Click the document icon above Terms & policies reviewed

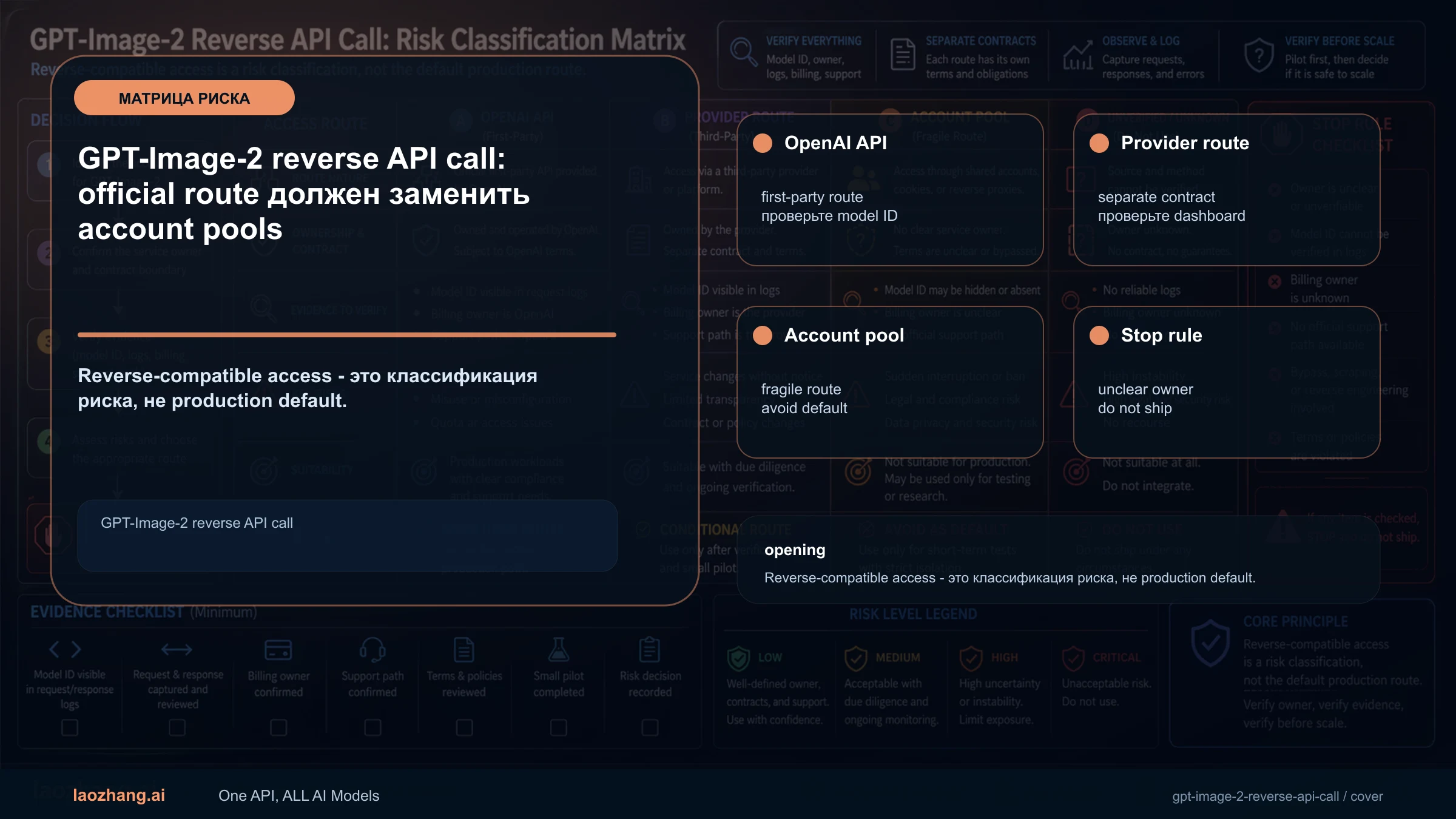[464, 650]
